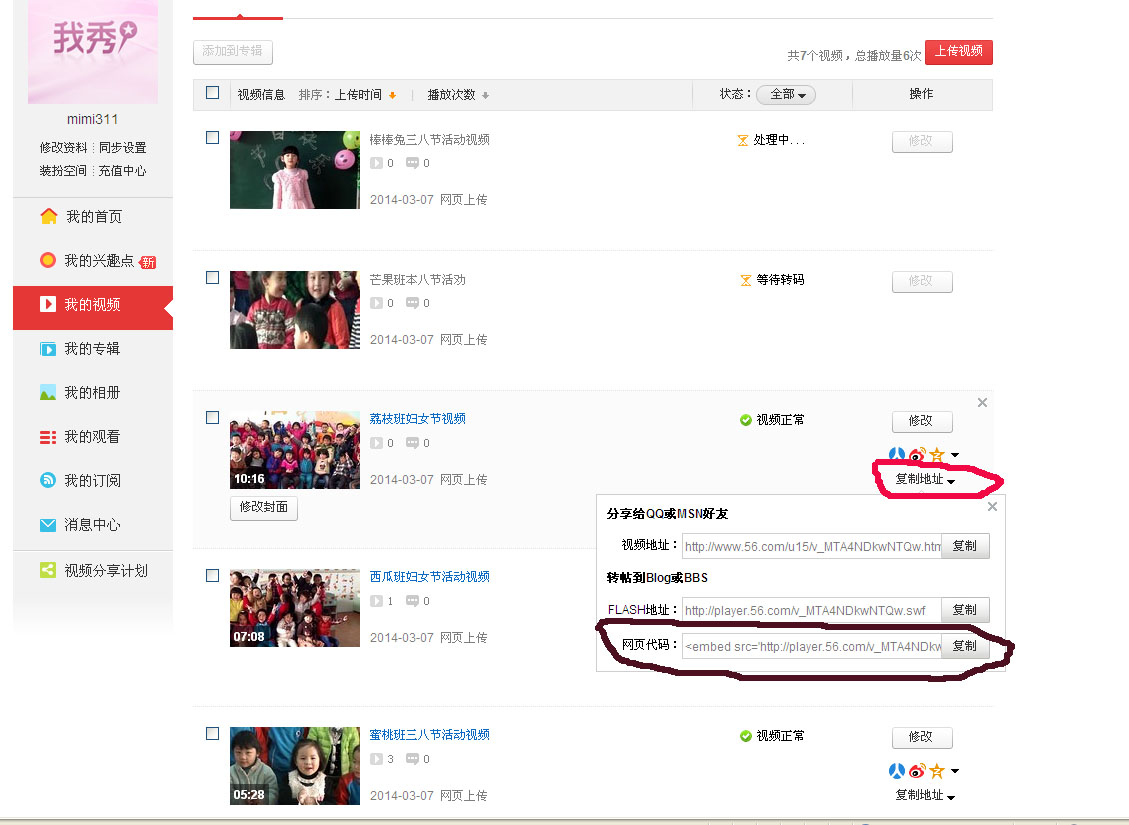
Task: Click the 我的观看 list icon
Action: tap(48, 437)
